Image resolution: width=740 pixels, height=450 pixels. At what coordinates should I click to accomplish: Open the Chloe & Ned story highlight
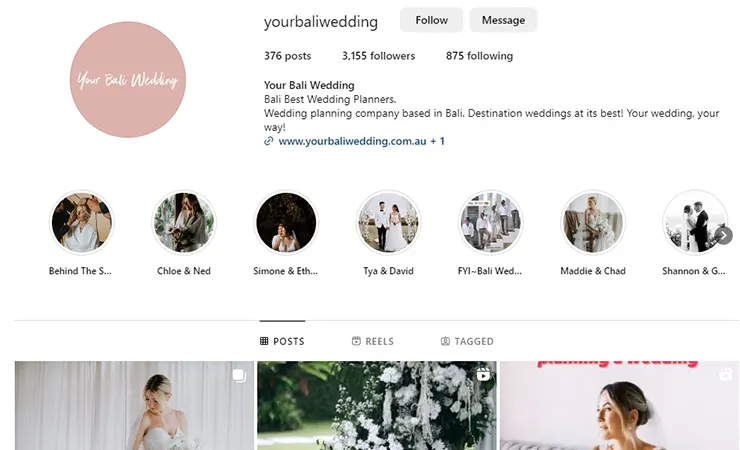[x=184, y=222]
